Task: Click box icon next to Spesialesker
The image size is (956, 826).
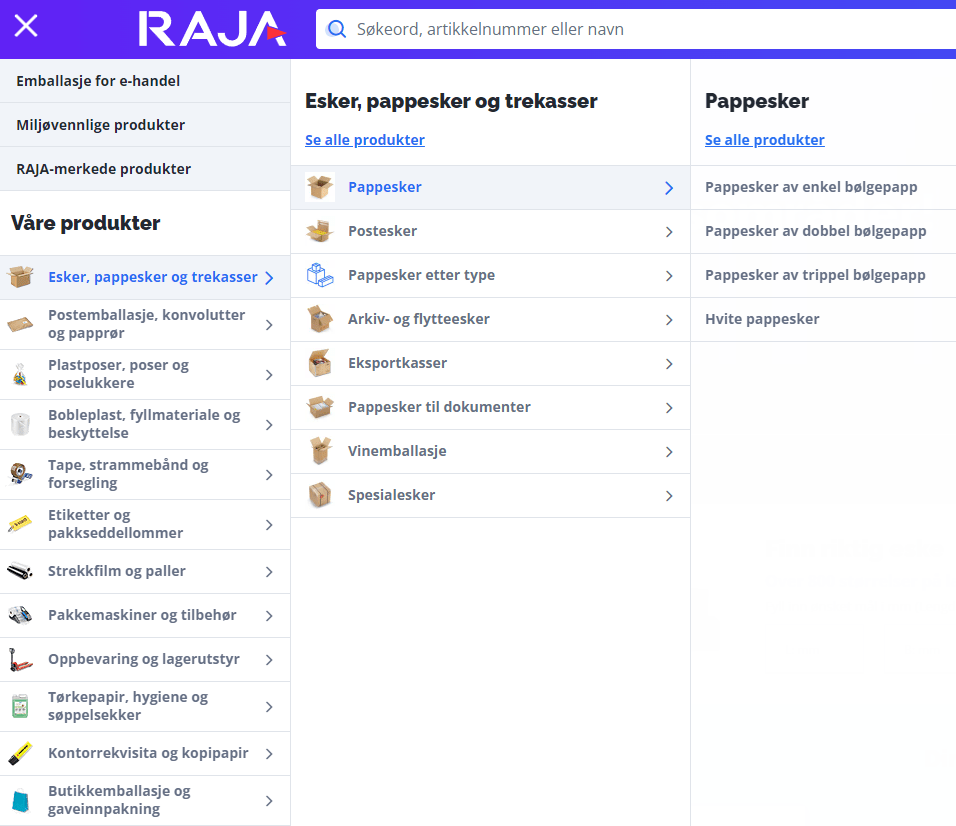Action: tap(320, 495)
